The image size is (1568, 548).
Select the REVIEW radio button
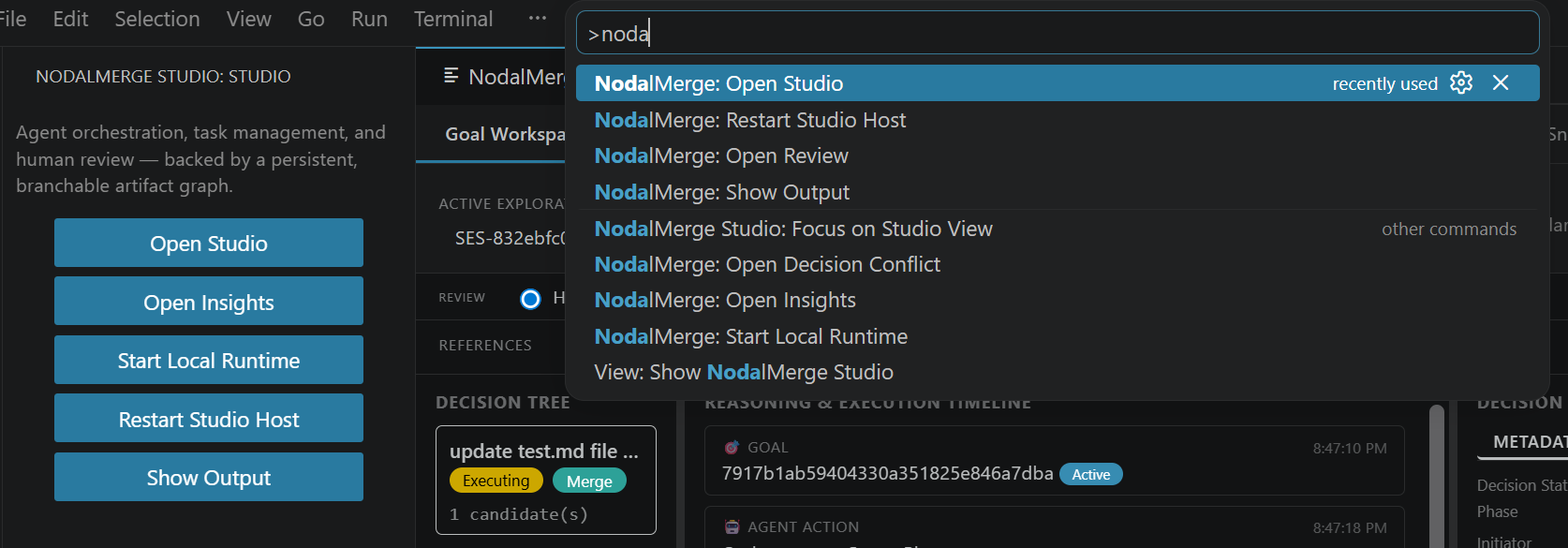coord(531,299)
